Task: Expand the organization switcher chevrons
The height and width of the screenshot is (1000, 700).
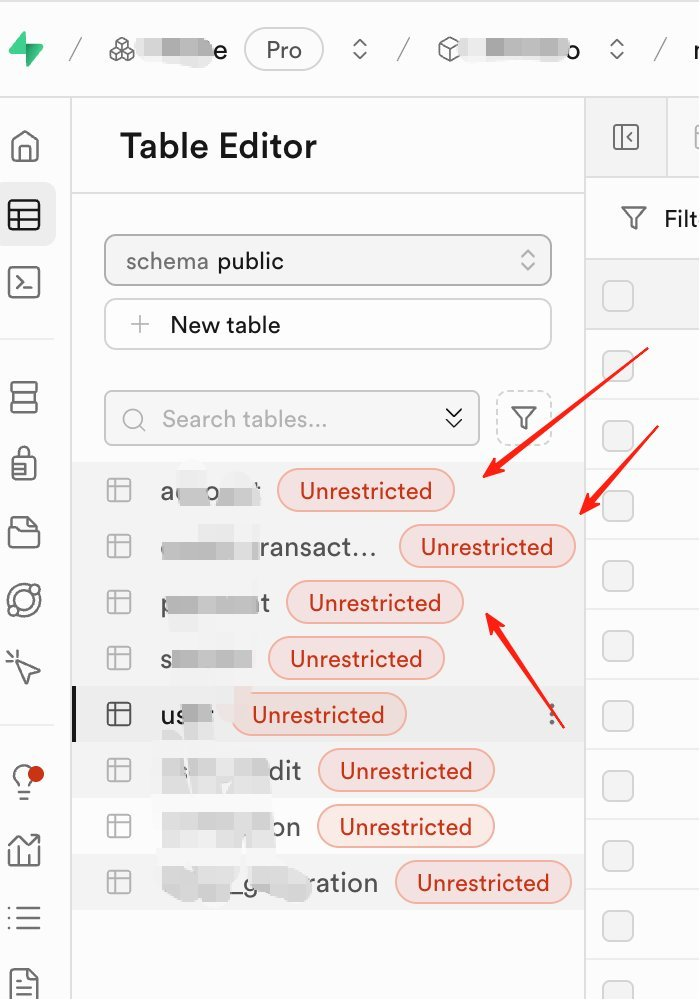Action: (x=359, y=49)
